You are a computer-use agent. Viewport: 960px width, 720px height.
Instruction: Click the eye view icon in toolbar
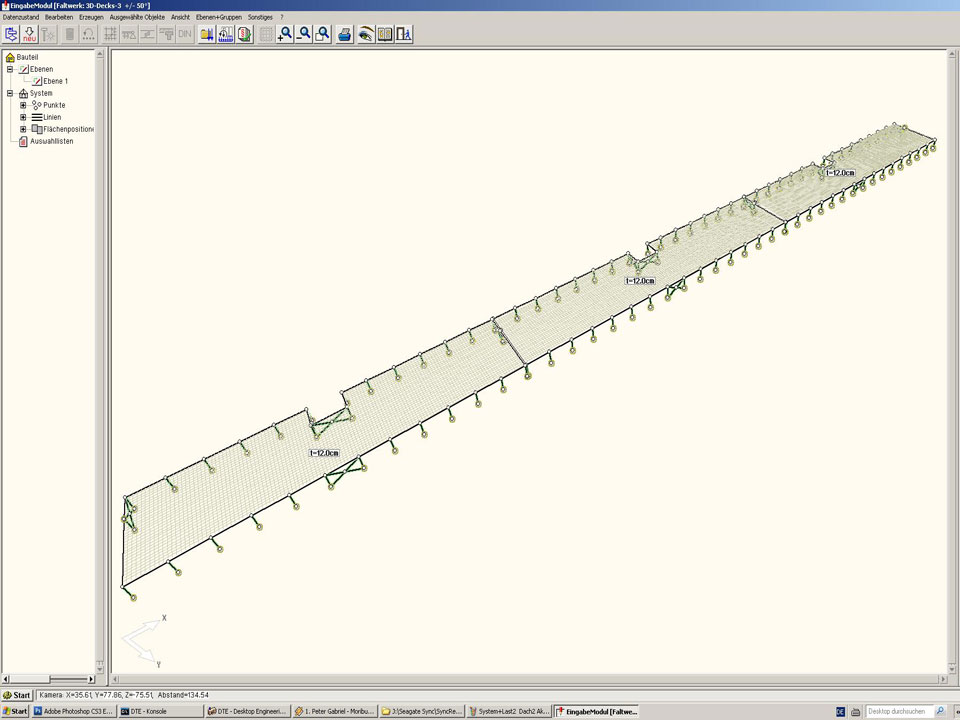(366, 34)
